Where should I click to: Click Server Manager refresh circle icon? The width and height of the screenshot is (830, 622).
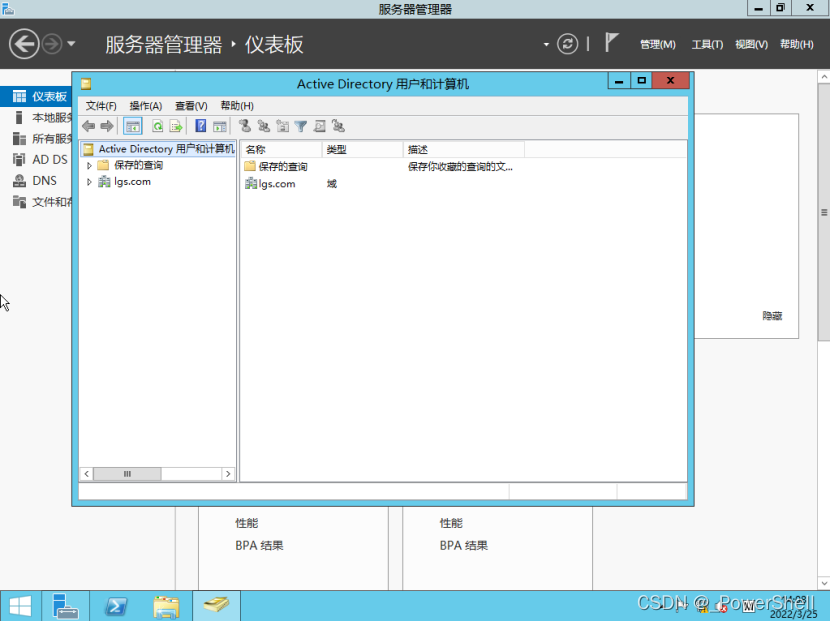(567, 44)
